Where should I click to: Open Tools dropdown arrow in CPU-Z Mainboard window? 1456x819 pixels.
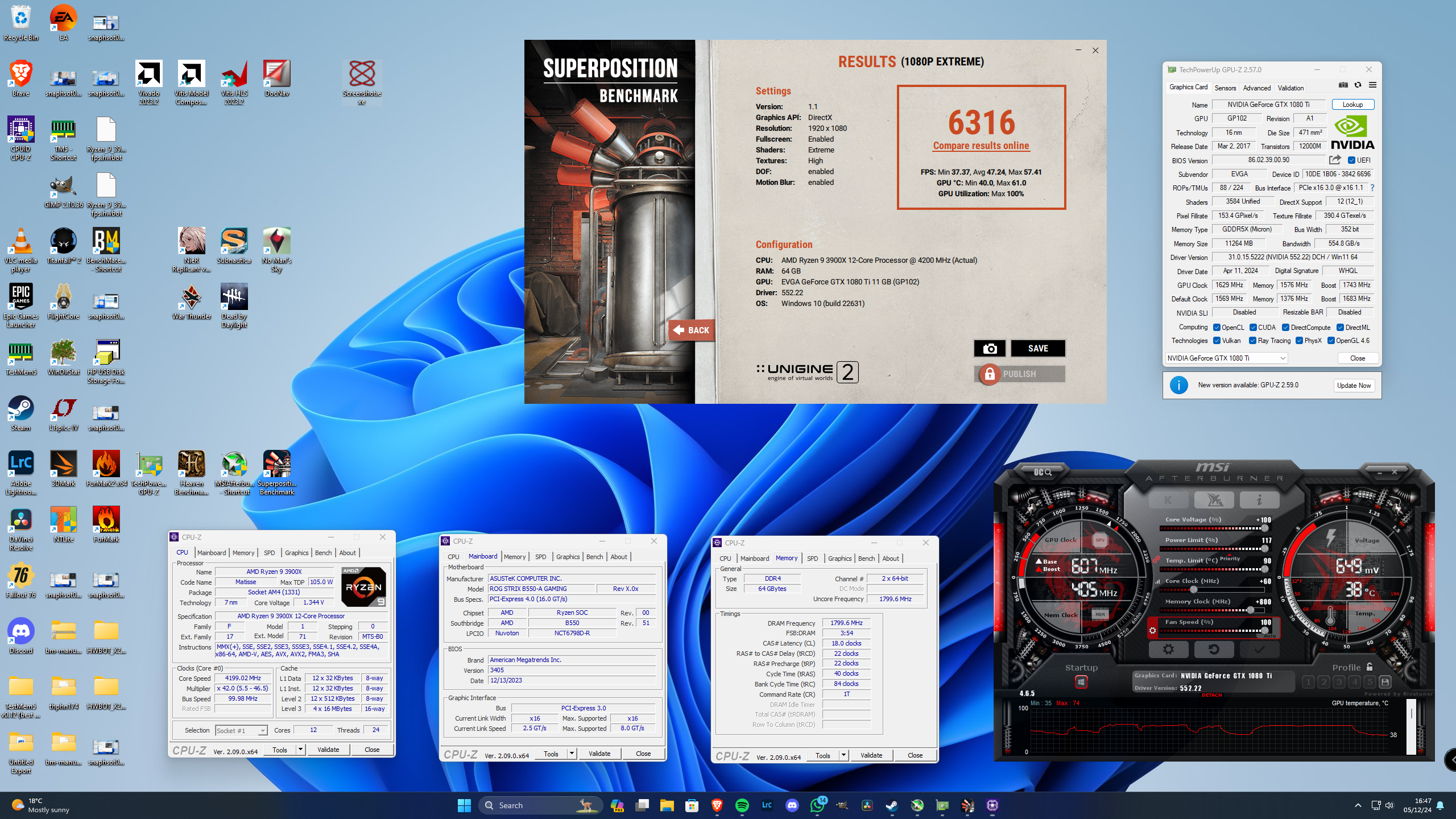pyautogui.click(x=572, y=754)
